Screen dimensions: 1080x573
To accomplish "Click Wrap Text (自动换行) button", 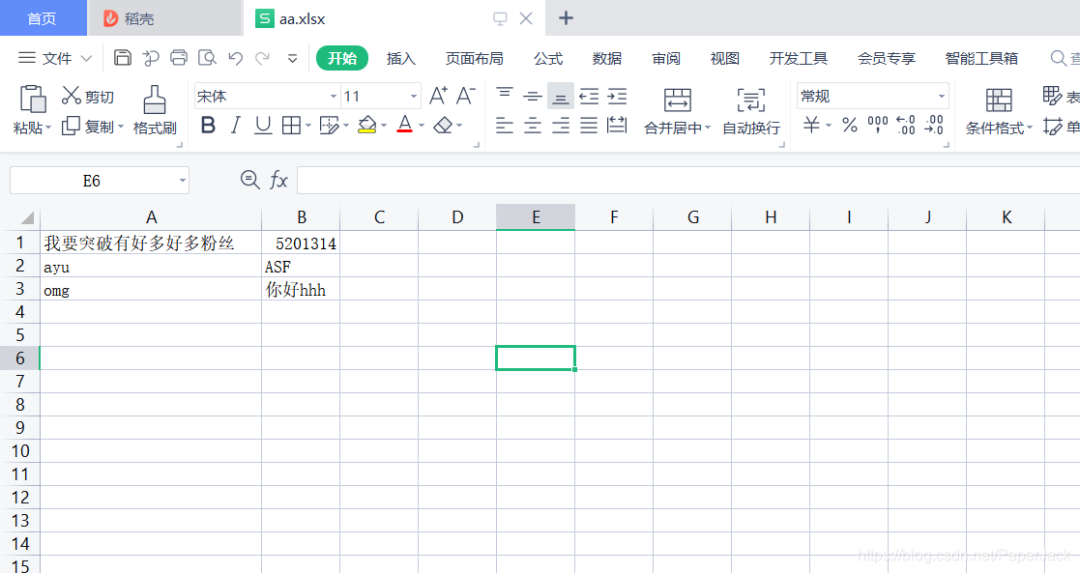I will click(751, 110).
